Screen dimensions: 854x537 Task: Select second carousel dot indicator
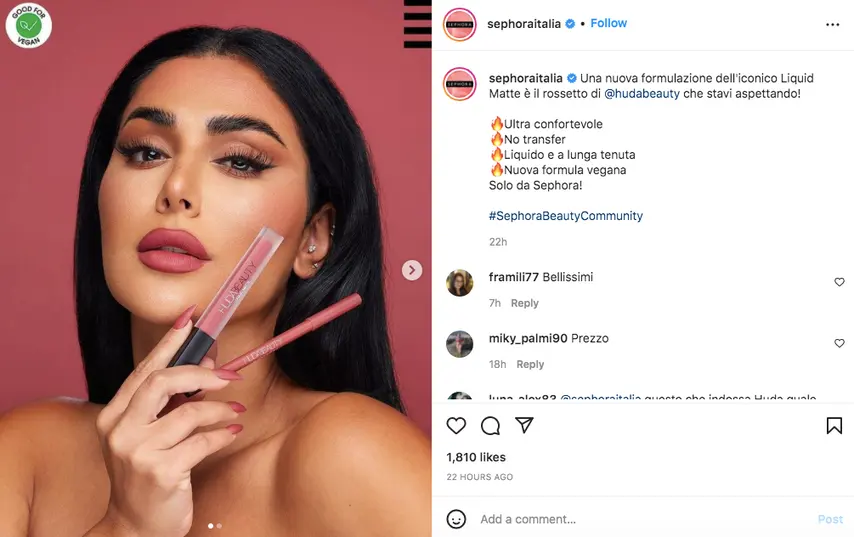coord(219,526)
